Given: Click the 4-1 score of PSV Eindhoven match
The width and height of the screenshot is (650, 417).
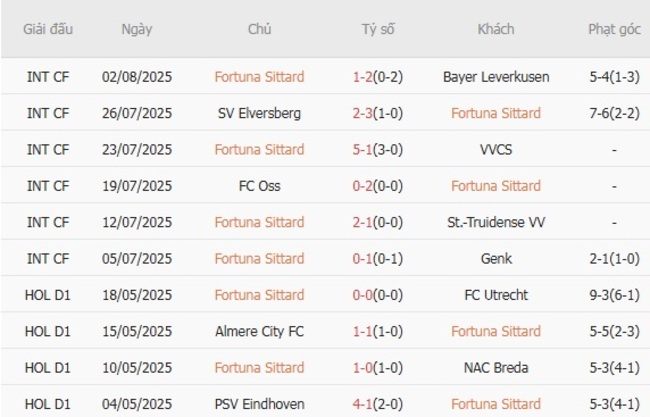Looking at the screenshot, I should point(363,404).
